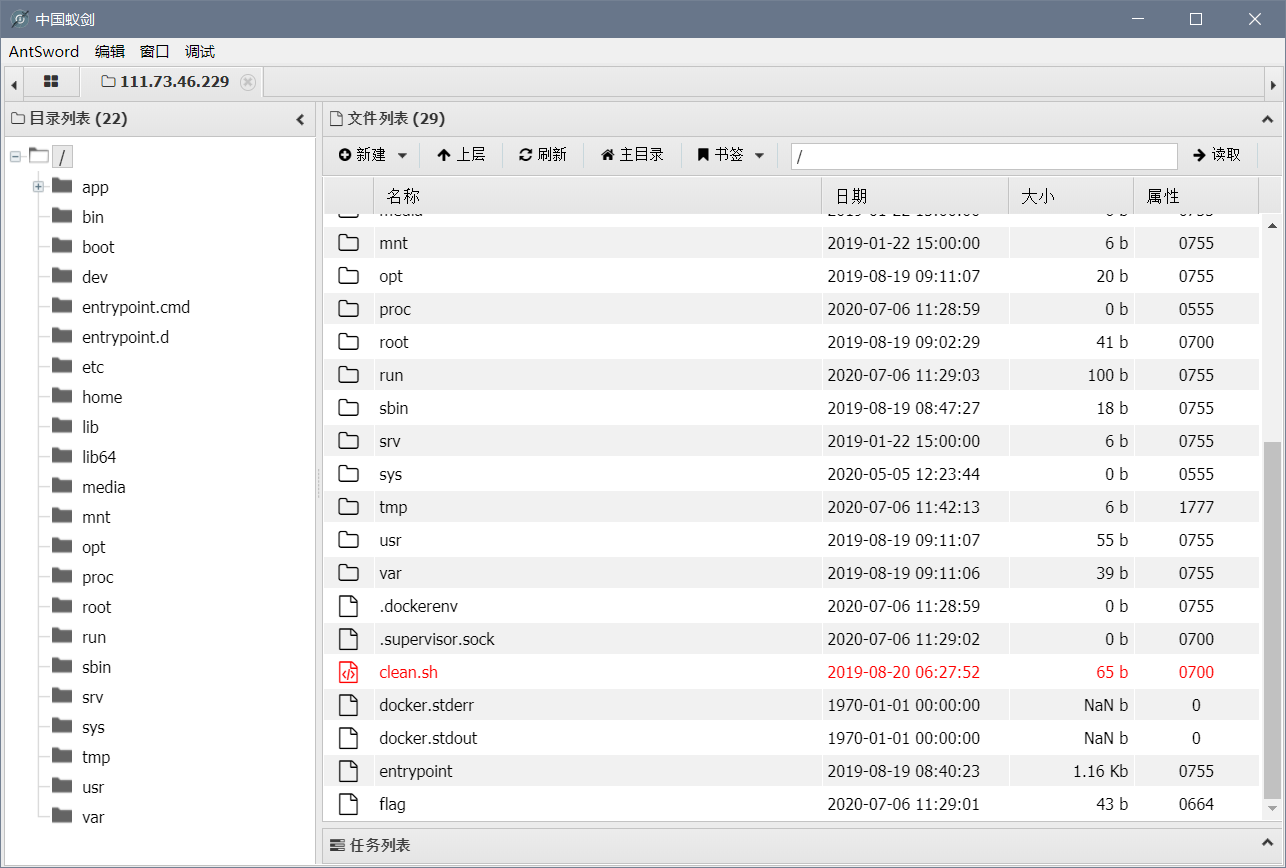Viewport: 1286px width, 868px height.
Task: Select the home folder in tree
Action: [x=101, y=397]
